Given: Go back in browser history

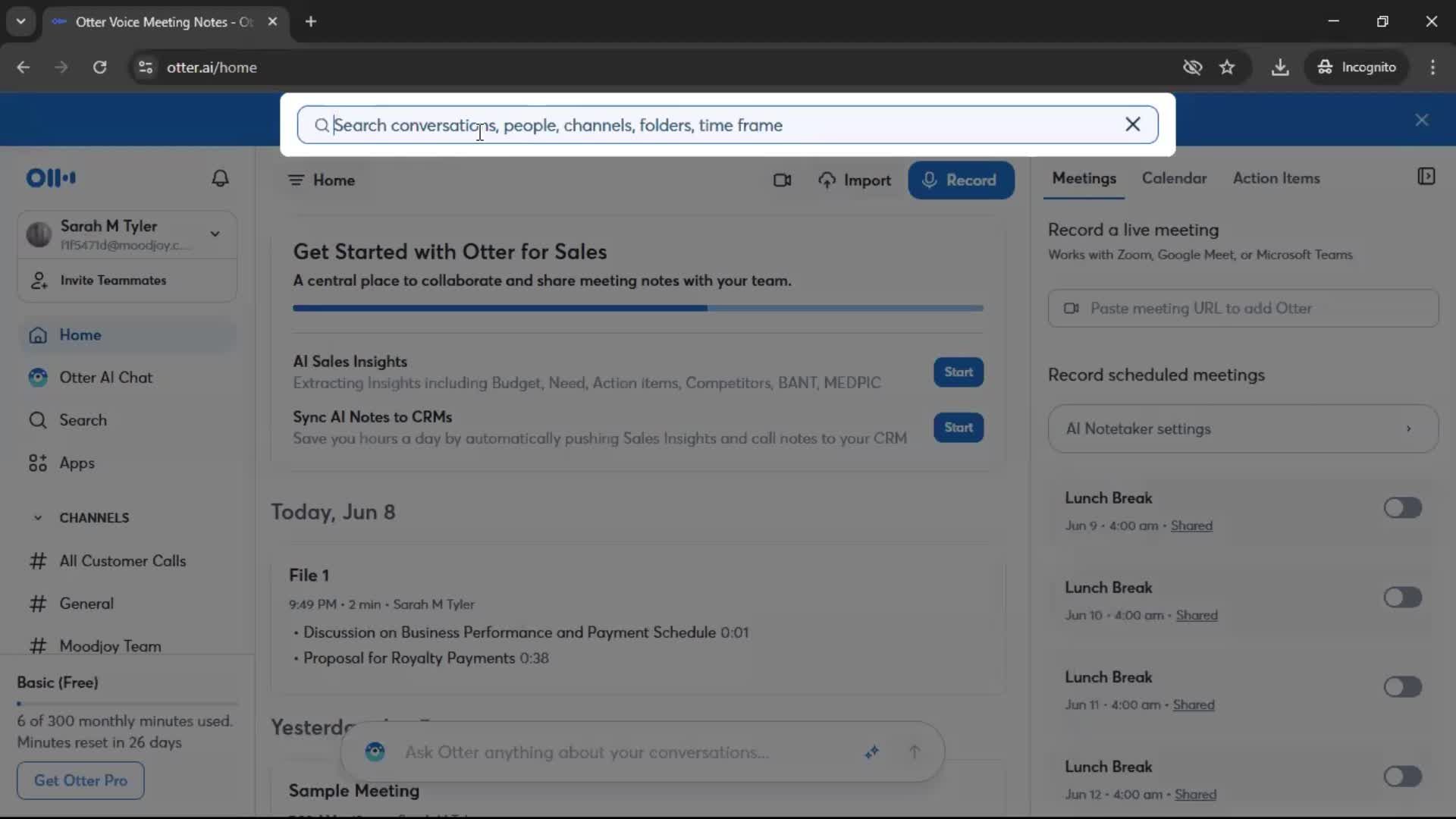Looking at the screenshot, I should pyautogui.click(x=24, y=67).
